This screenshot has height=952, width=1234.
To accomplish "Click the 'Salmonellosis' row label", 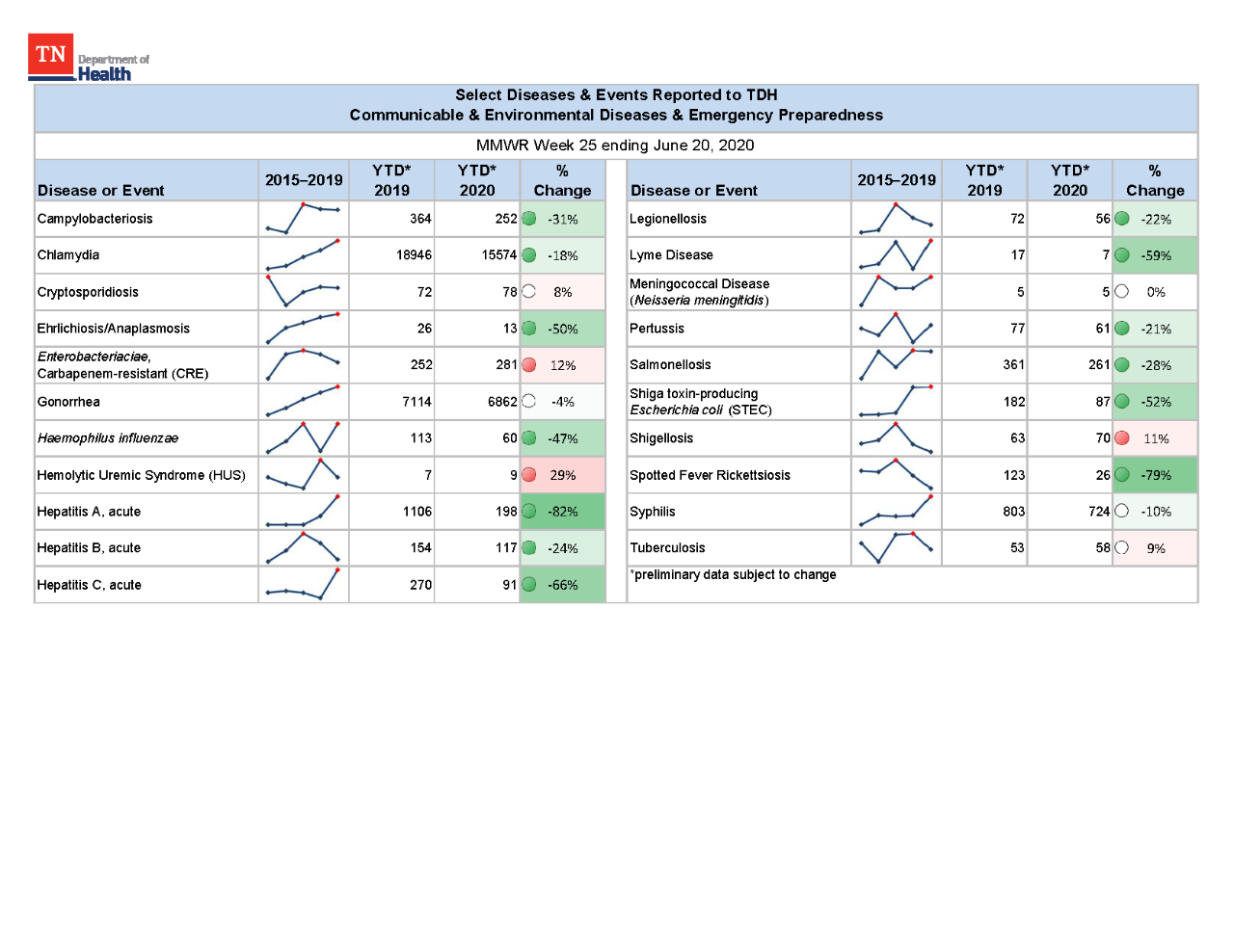I will [x=670, y=365].
